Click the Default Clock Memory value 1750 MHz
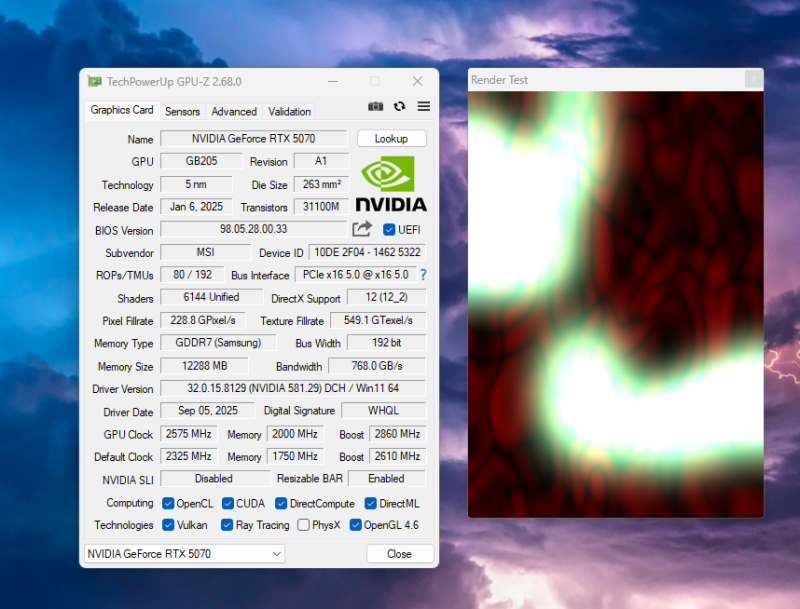800x609 pixels. click(295, 456)
